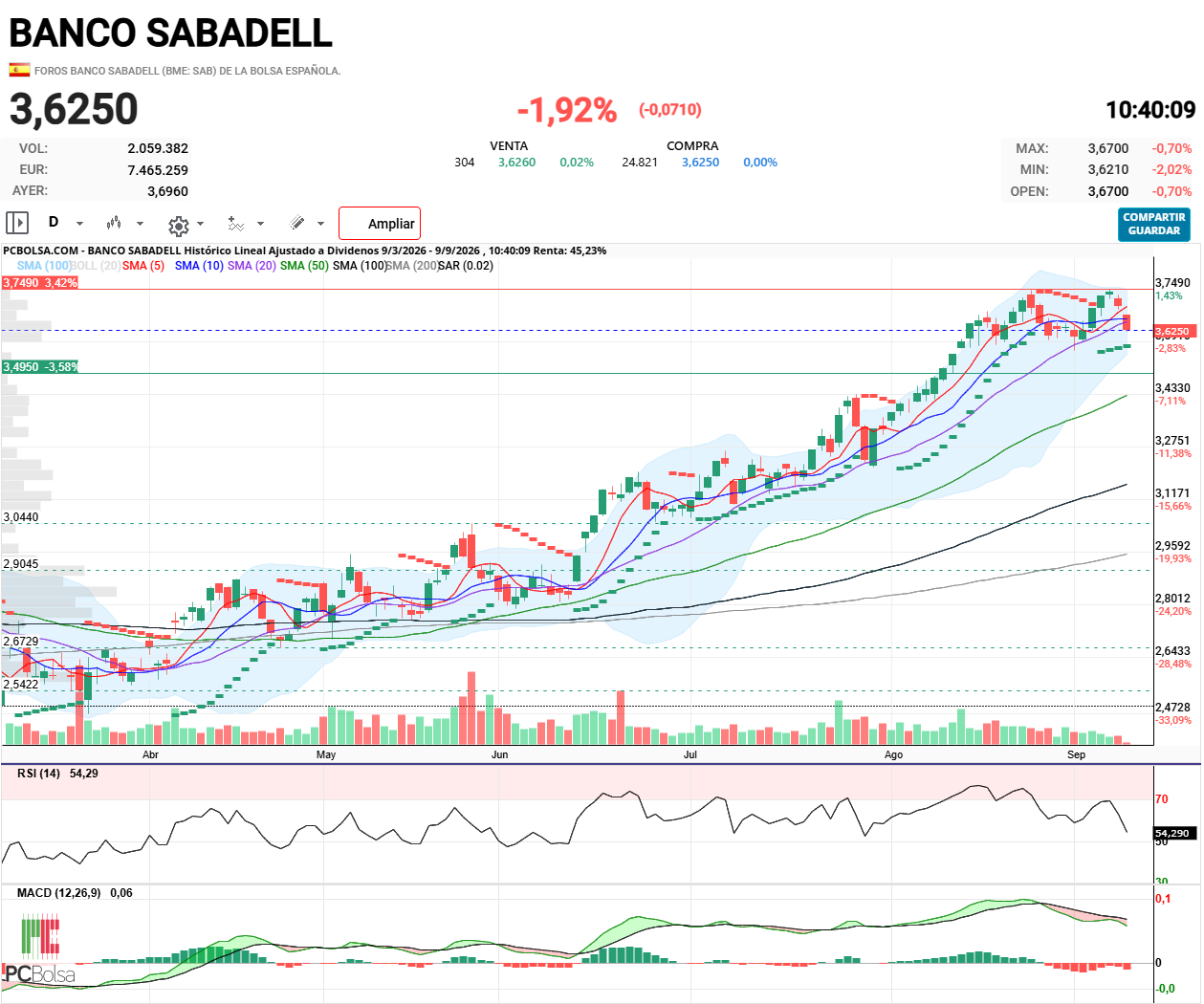
Task: Click the 3,0440 support level label
Action: point(21,517)
